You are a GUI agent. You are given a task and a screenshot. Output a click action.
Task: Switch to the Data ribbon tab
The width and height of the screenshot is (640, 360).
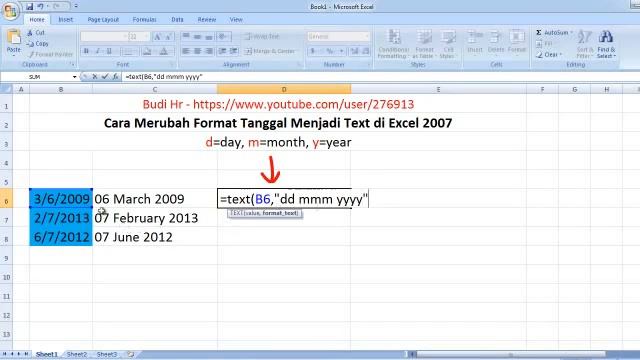(x=177, y=20)
